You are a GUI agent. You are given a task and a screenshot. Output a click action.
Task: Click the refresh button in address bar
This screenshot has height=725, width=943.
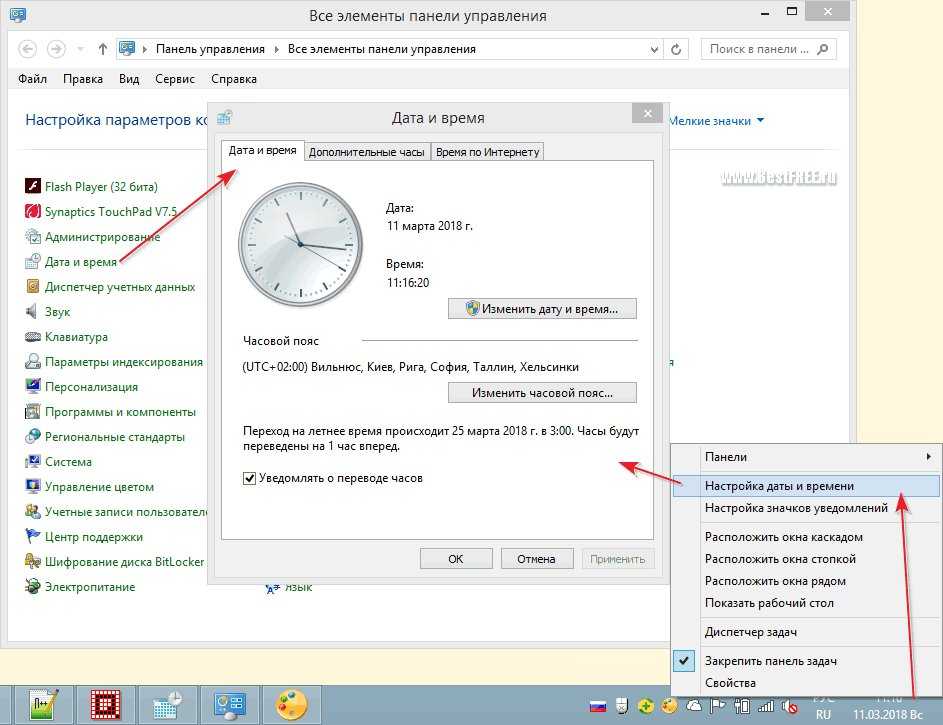click(x=676, y=49)
